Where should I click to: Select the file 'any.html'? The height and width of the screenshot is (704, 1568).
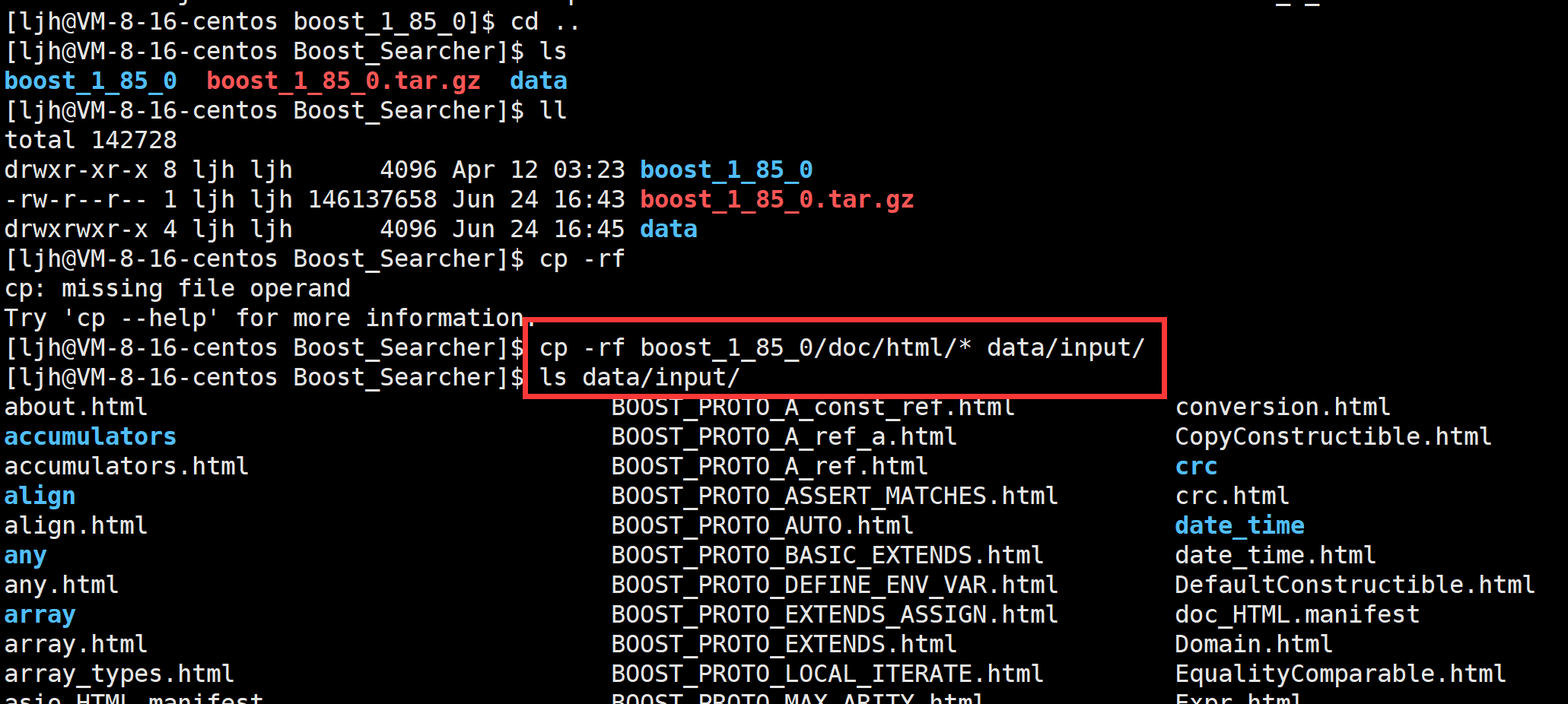(x=62, y=585)
